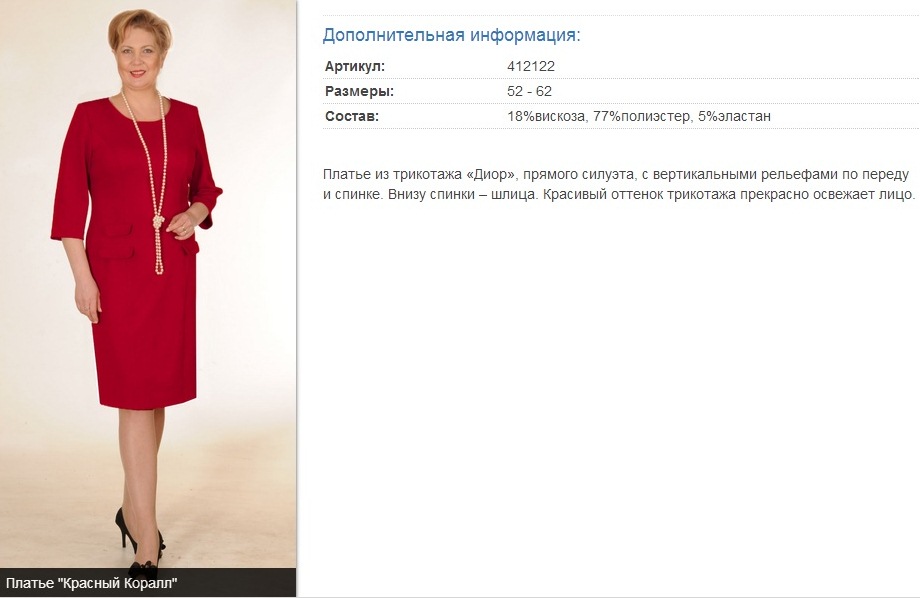The width and height of the screenshot is (920, 598).
Task: Click the word «Диор» in description
Action: click(492, 175)
